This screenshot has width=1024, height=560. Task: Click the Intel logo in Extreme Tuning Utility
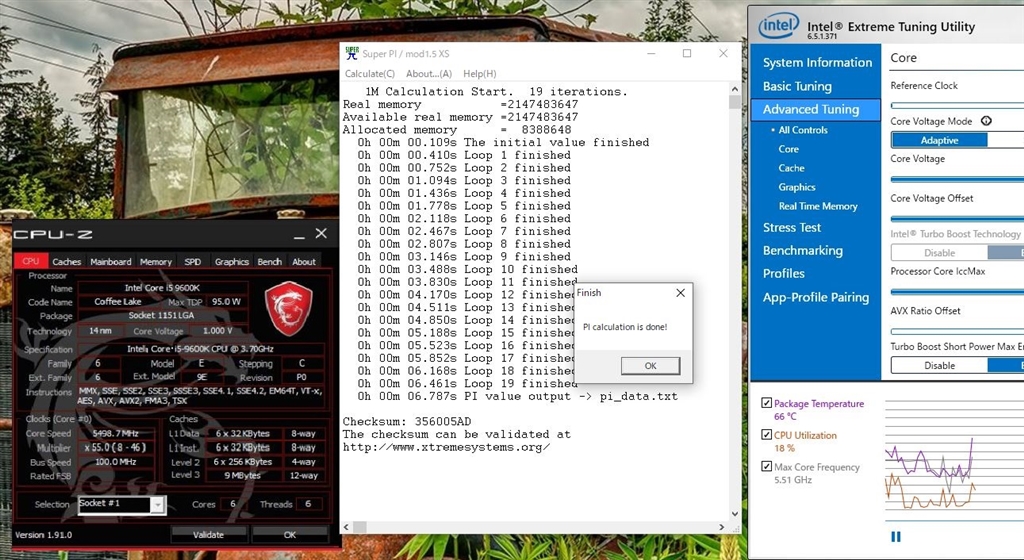(778, 26)
